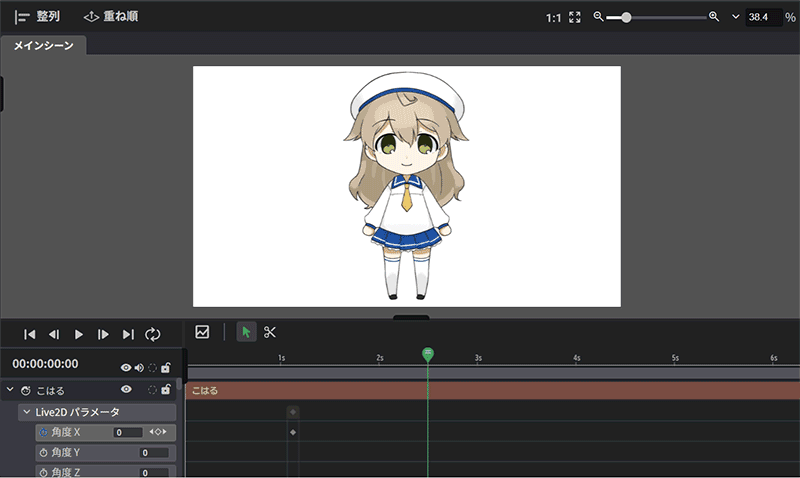Click the work area bar in timeline
800x478 pixels.
pyautogui.click(x=493, y=373)
